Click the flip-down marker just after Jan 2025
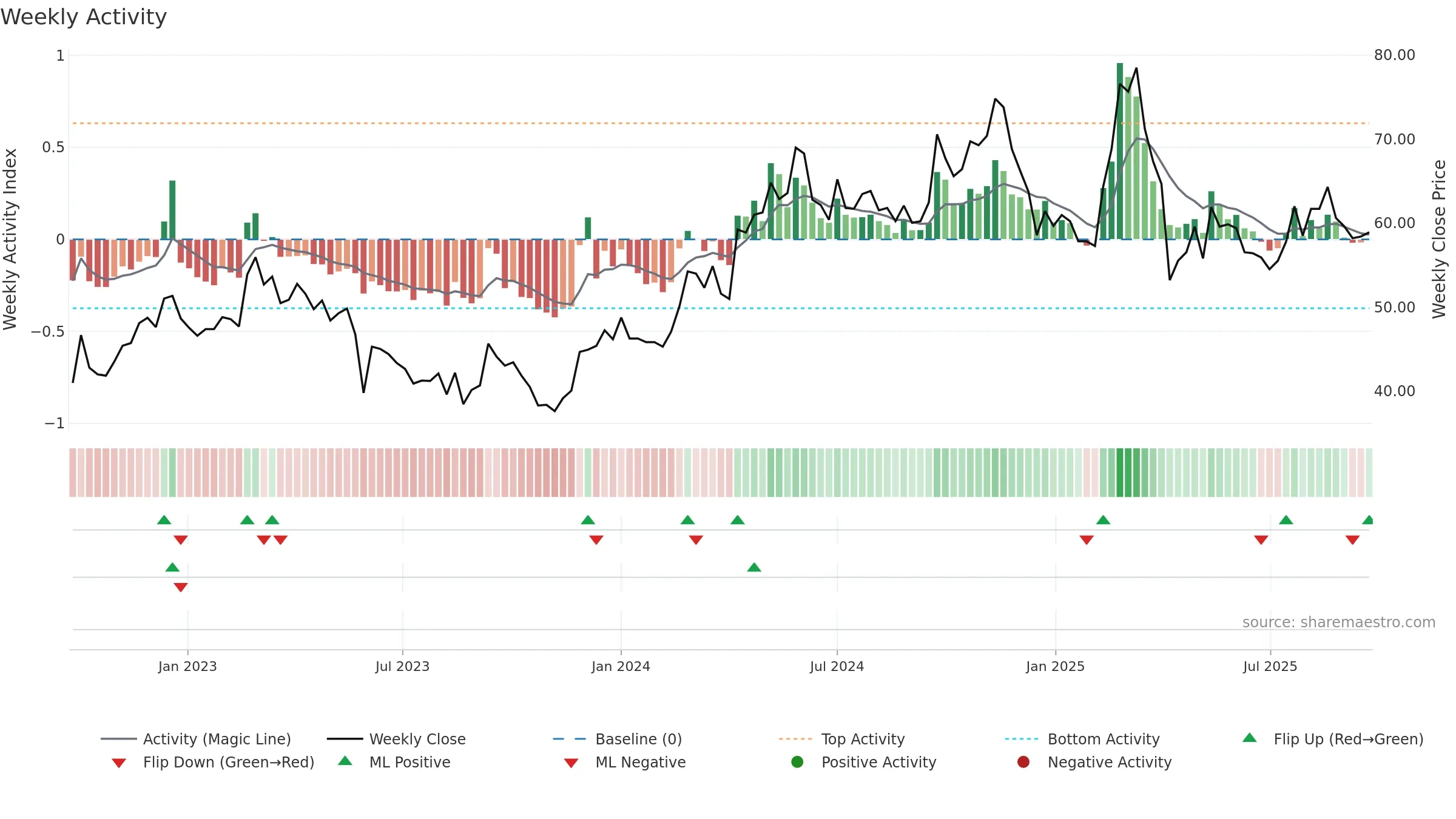The width and height of the screenshot is (1456, 819). coord(1087,540)
